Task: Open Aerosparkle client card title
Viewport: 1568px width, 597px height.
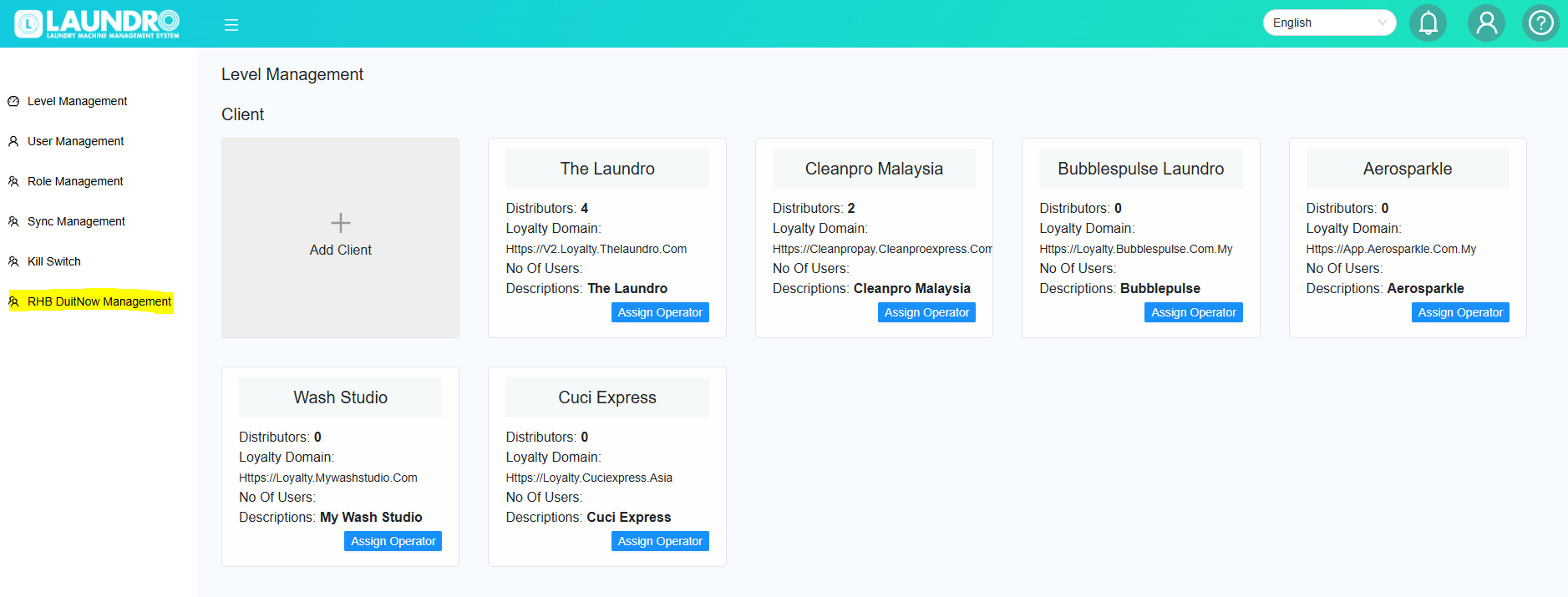Action: [1408, 169]
